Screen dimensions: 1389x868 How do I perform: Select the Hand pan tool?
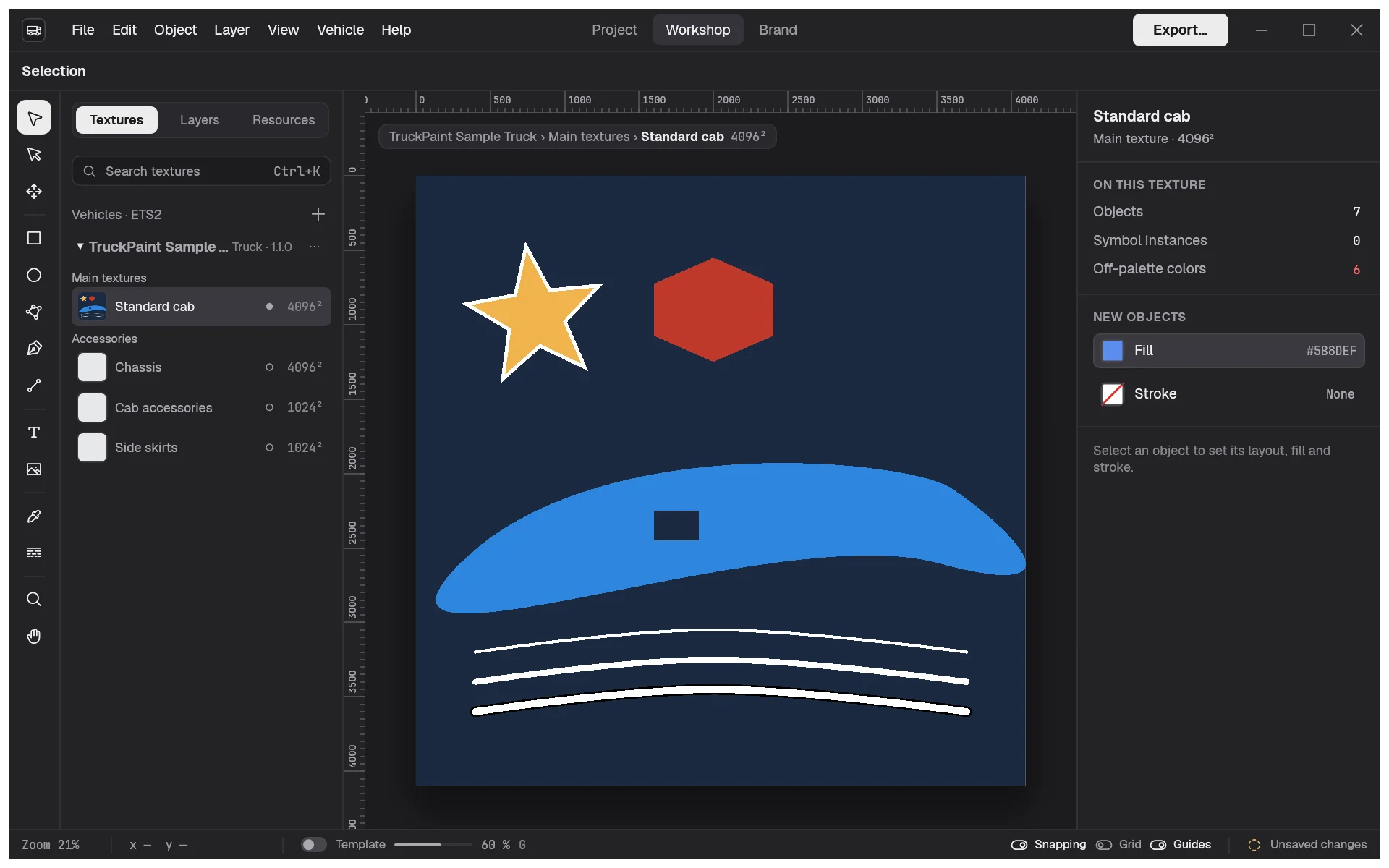click(x=34, y=636)
